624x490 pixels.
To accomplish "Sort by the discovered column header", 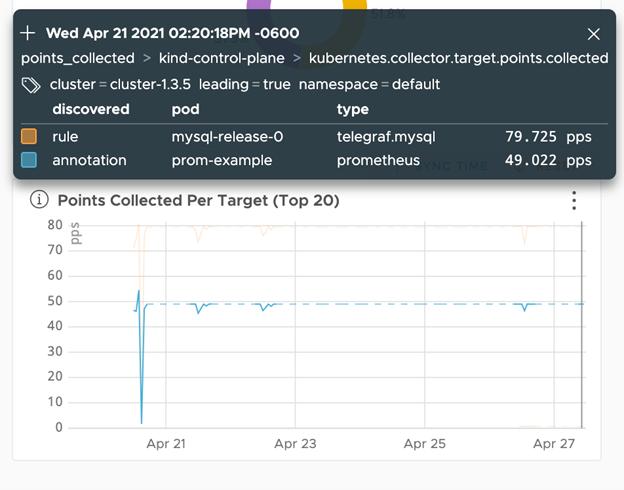I will tap(91, 109).
